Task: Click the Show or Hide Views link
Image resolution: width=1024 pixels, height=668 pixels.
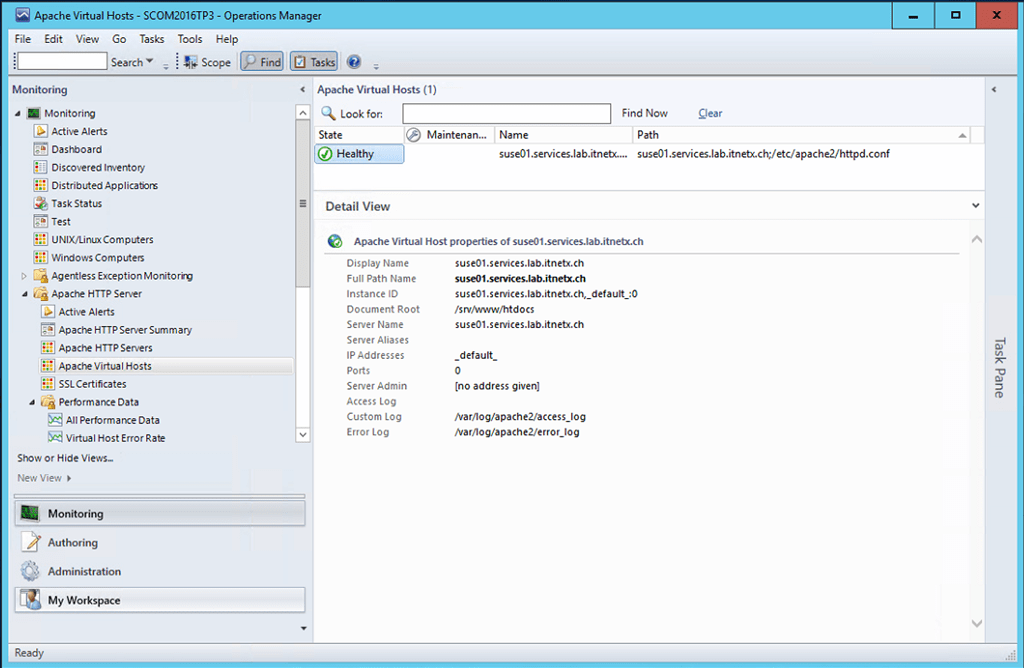Action: pos(65,458)
